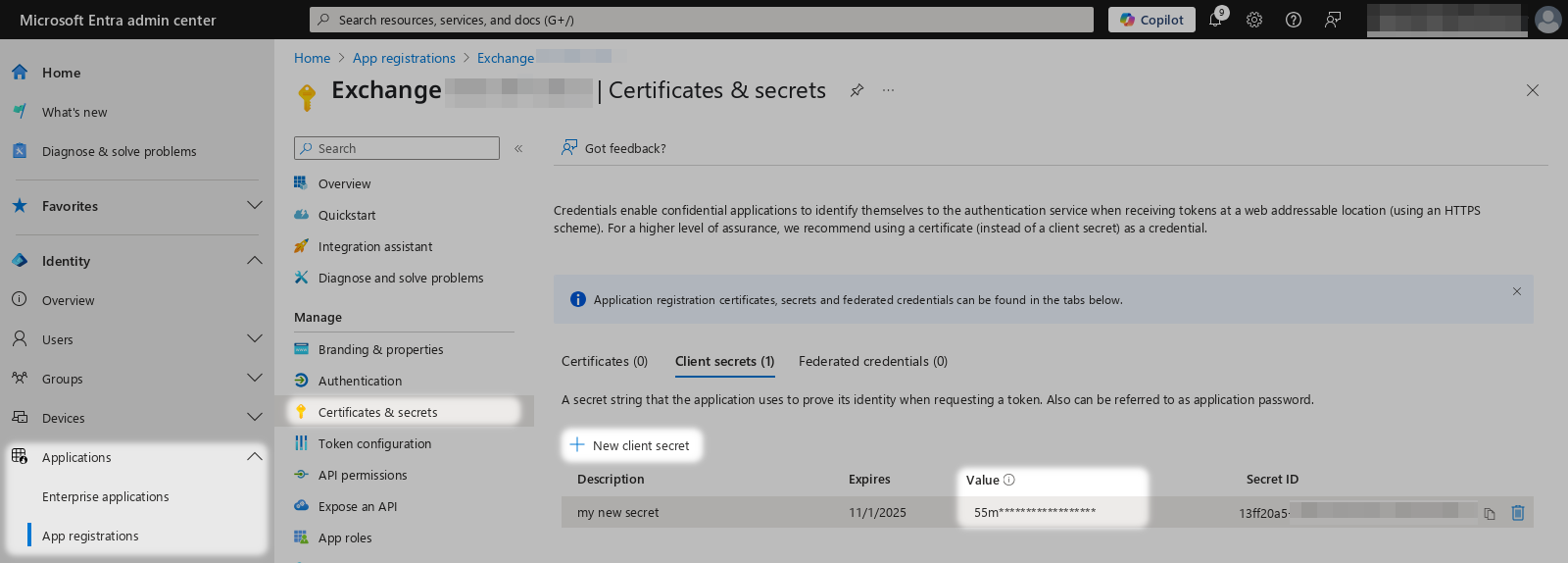
Task: Click the masked secret value 55m***
Action: [1035, 512]
